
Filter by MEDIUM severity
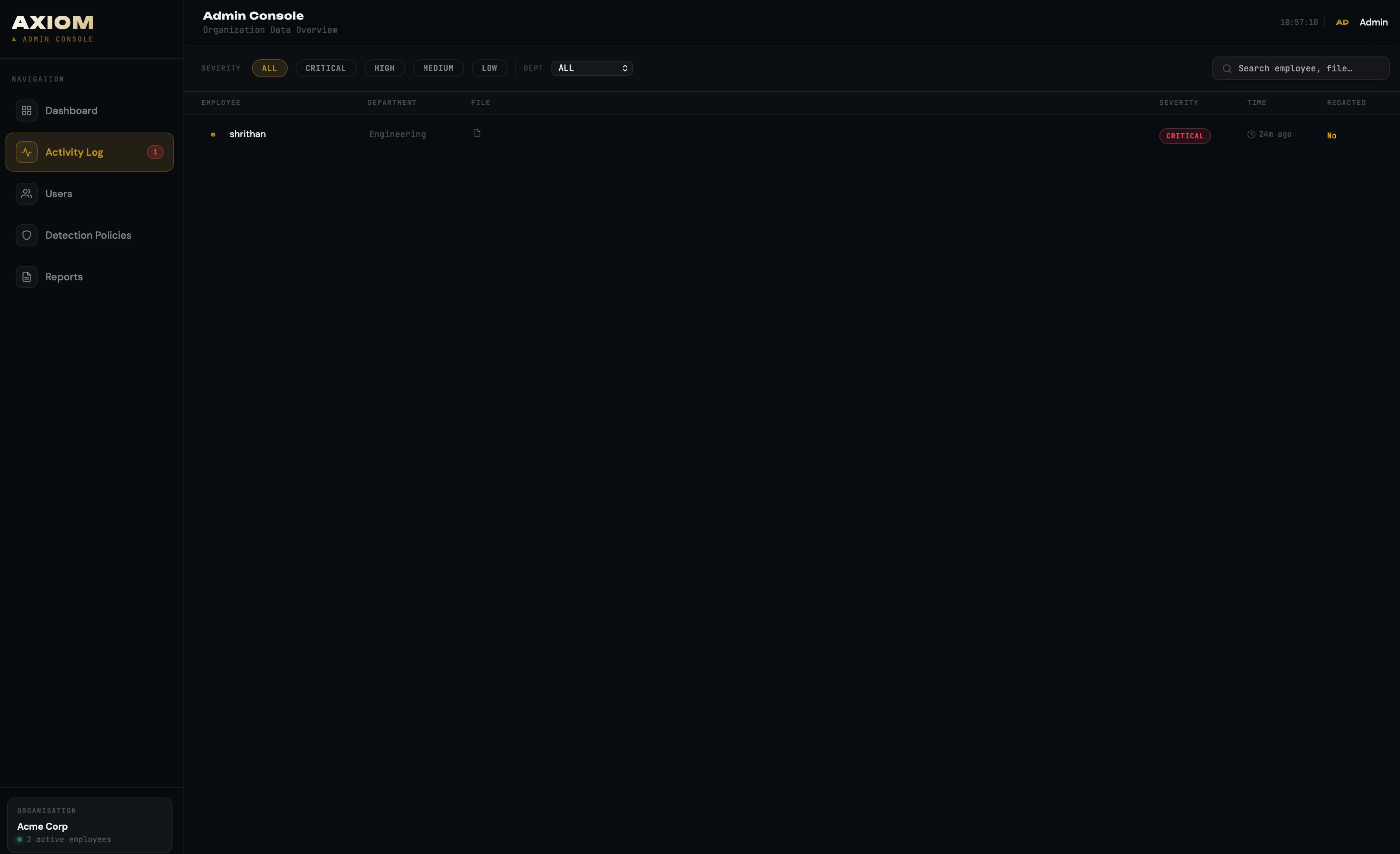click(x=438, y=68)
